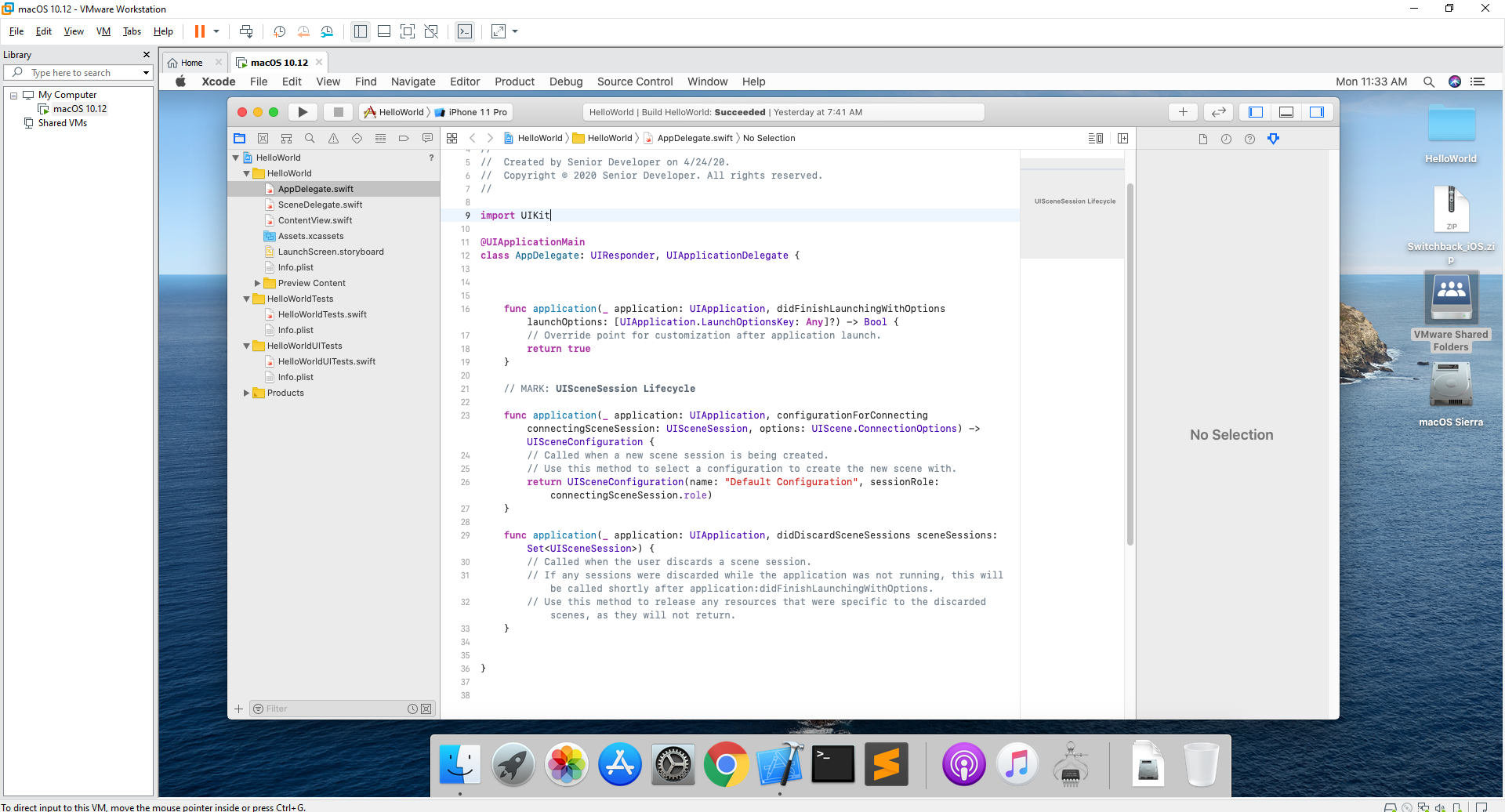The height and width of the screenshot is (812, 1505).
Task: Expand the Products folder
Action: (246, 393)
